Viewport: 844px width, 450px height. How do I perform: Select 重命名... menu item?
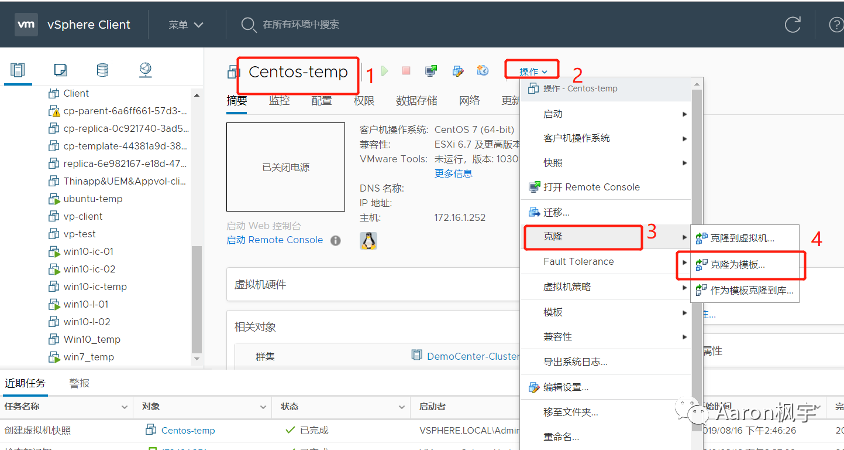tap(606, 437)
